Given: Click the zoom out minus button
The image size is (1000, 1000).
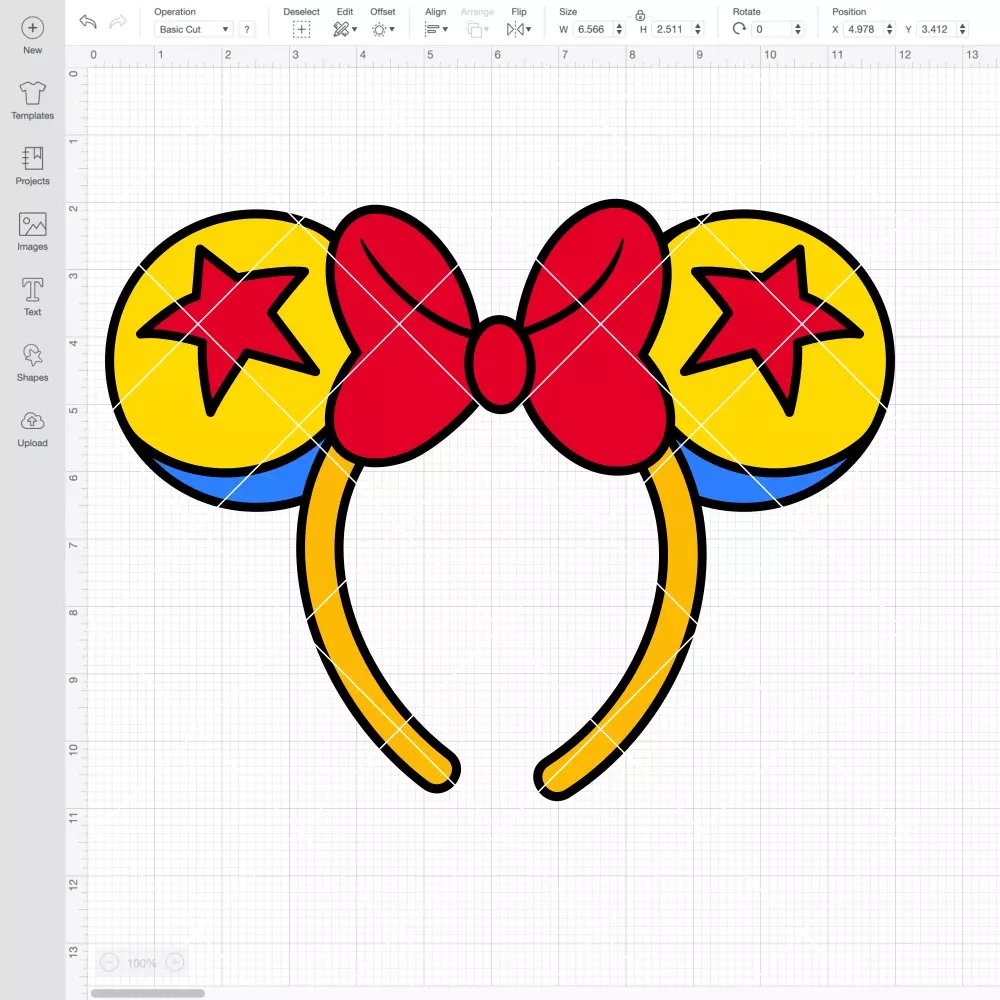Looking at the screenshot, I should pyautogui.click(x=110, y=962).
